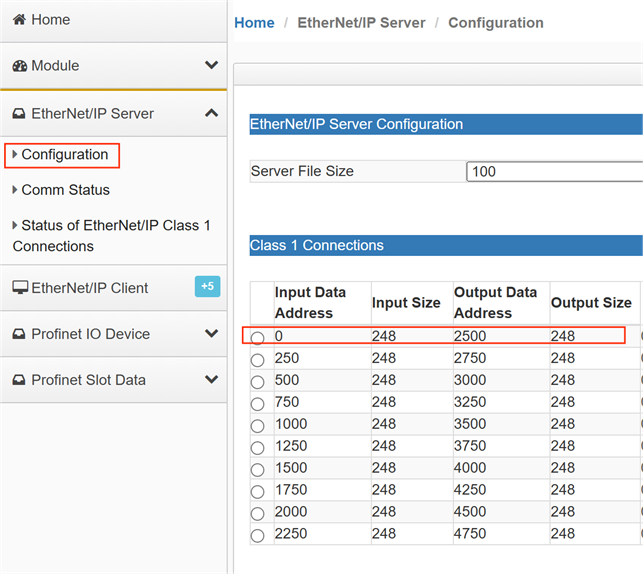The image size is (643, 574).
Task: Click the arrow icon beside Comm Status
Action: coord(15,190)
